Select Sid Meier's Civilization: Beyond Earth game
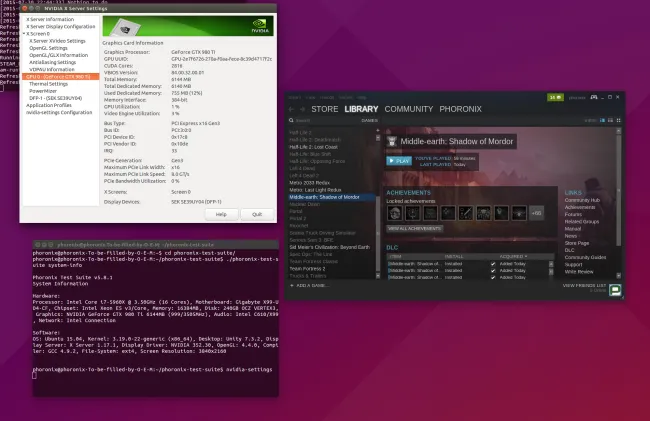This screenshot has height=421, width=650. pos(330,247)
